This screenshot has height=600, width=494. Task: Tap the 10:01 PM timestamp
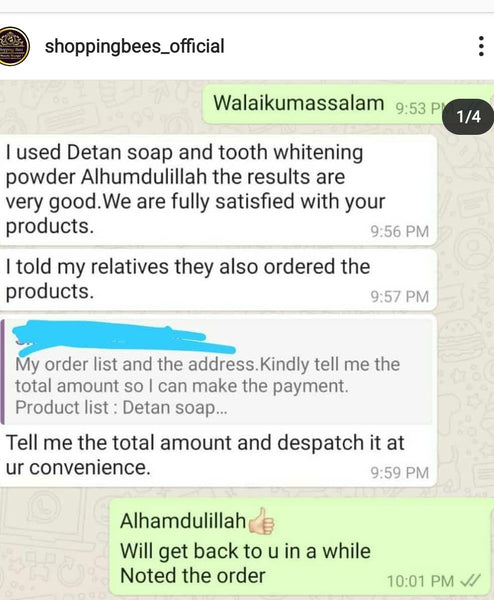(x=420, y=581)
